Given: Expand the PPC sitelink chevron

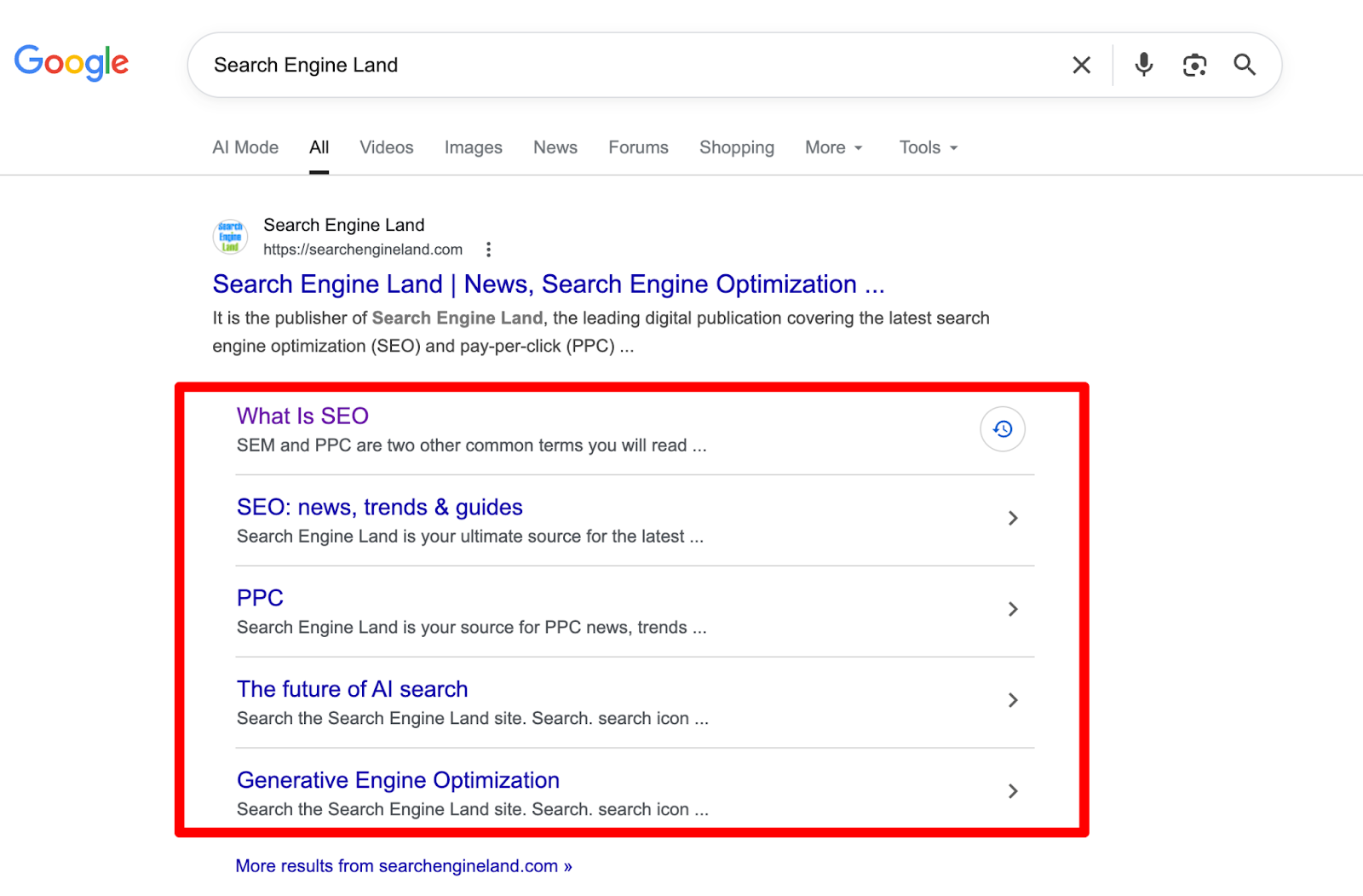Looking at the screenshot, I should (1013, 609).
